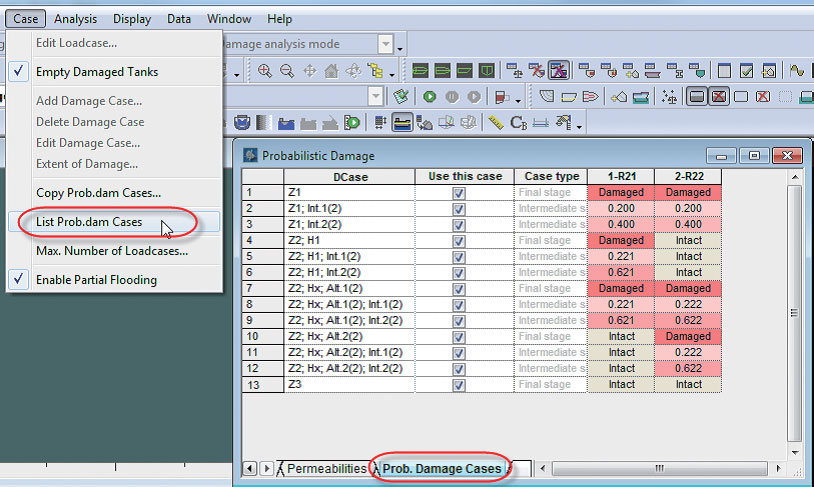Image resolution: width=814 pixels, height=487 pixels.
Task: Open the Window menu
Action: click(x=229, y=19)
